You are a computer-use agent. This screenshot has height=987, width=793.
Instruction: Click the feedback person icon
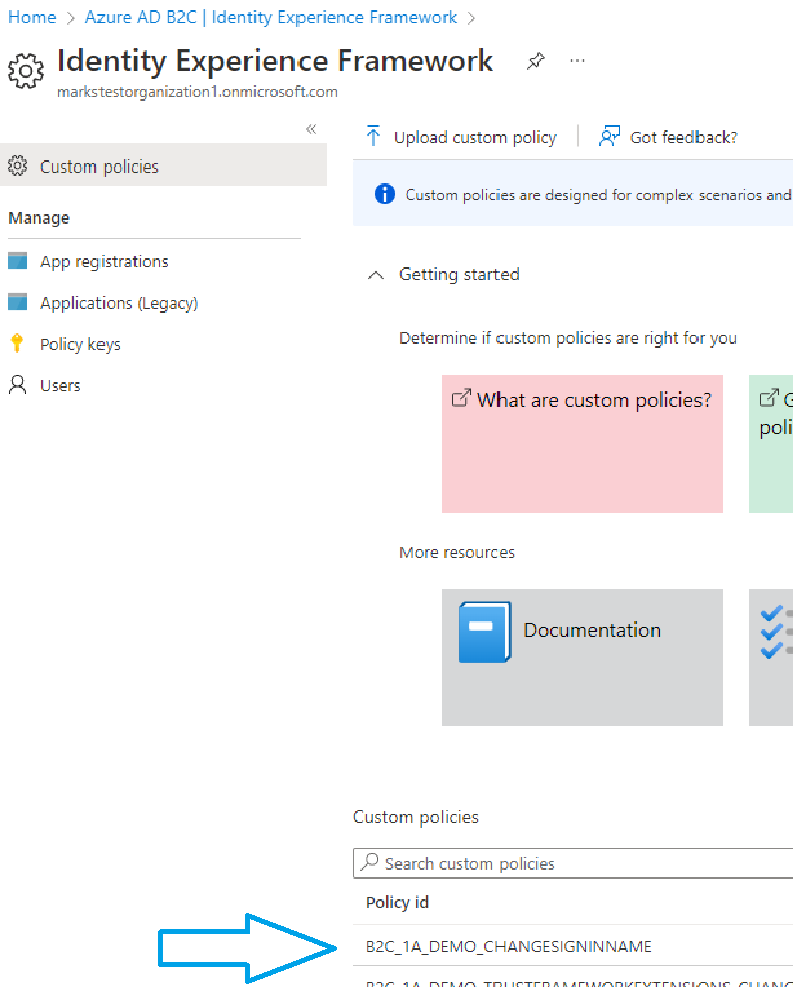point(609,136)
